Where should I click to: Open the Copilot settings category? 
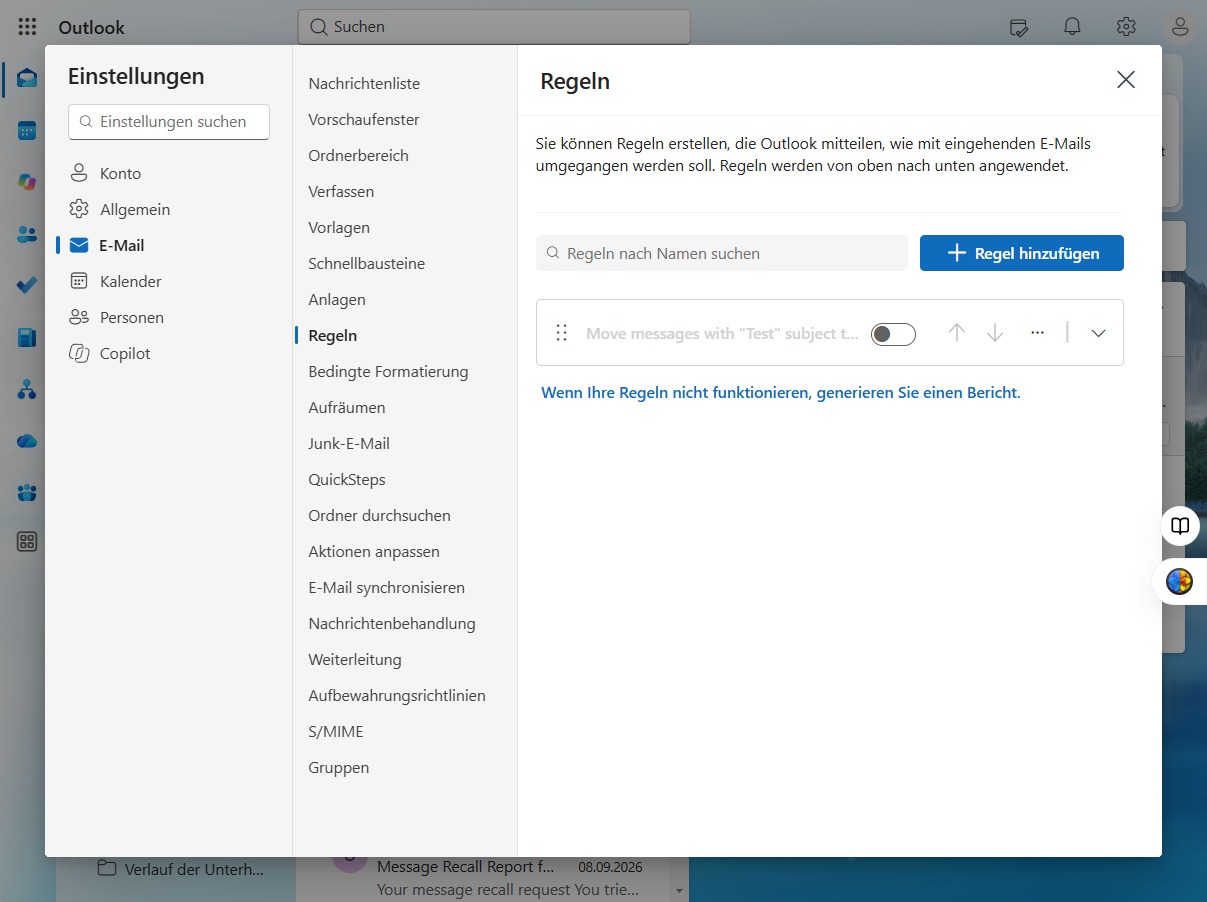[125, 353]
